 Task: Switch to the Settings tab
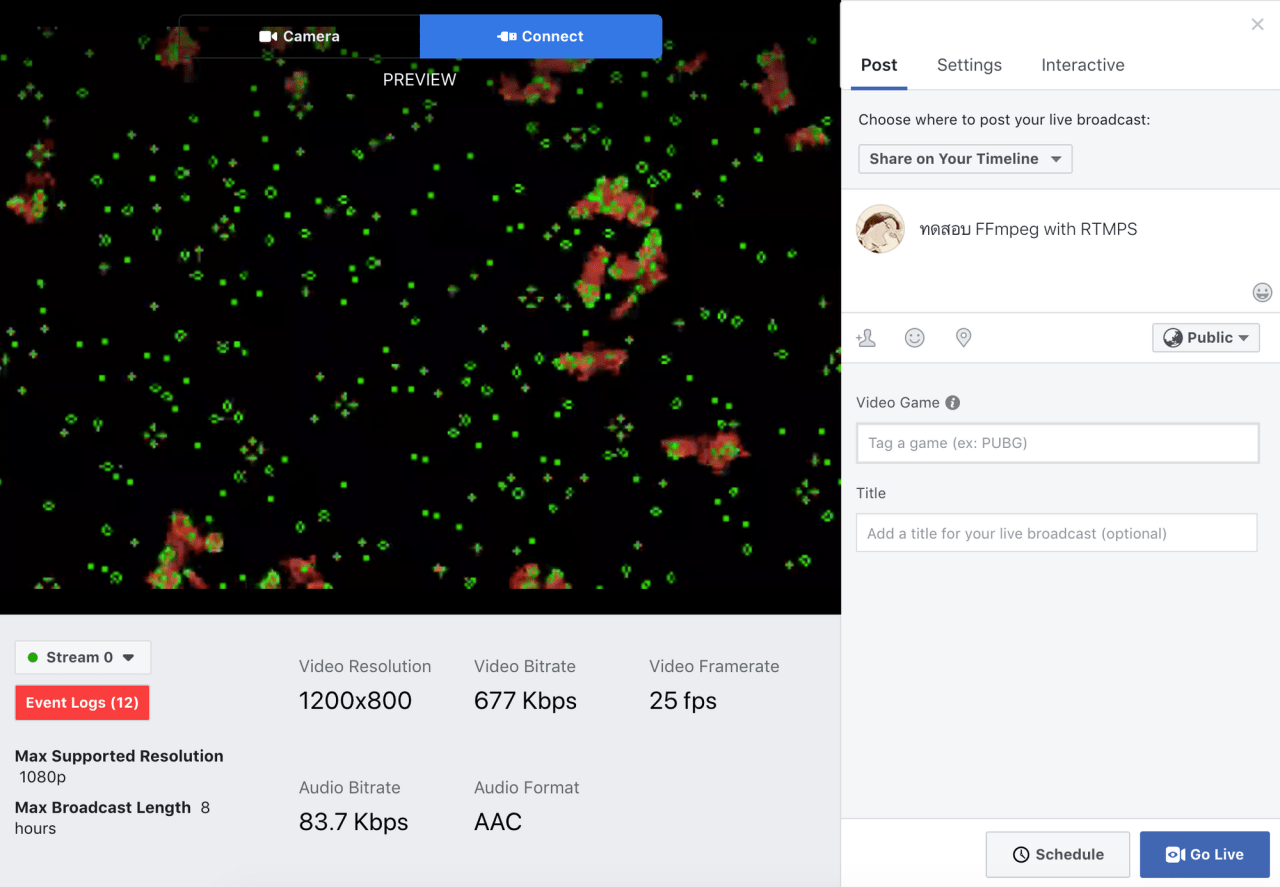969,65
